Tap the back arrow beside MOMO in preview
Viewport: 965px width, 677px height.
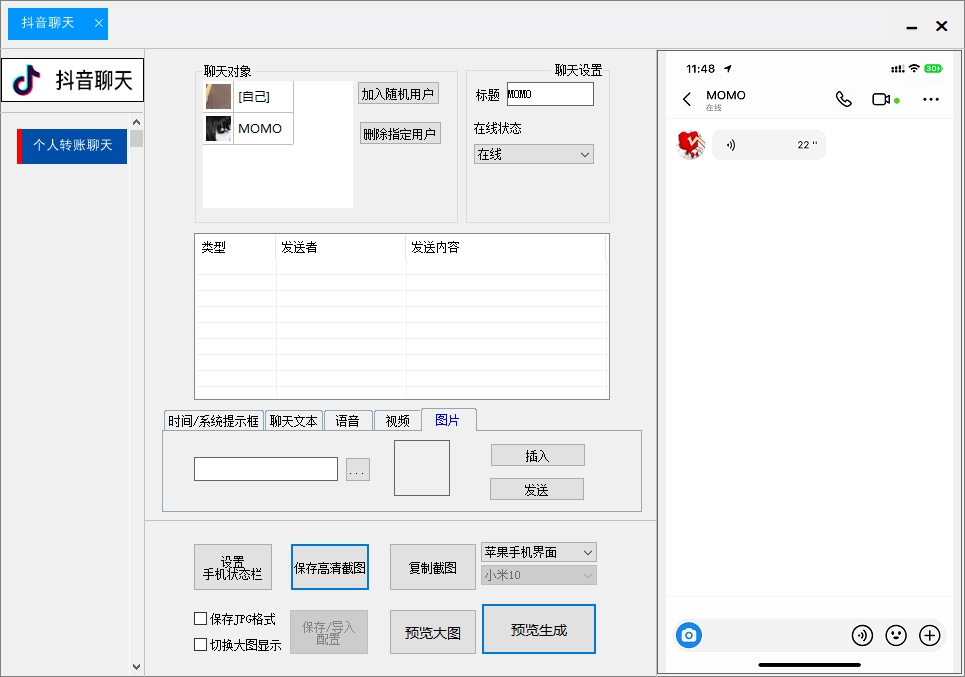[685, 98]
